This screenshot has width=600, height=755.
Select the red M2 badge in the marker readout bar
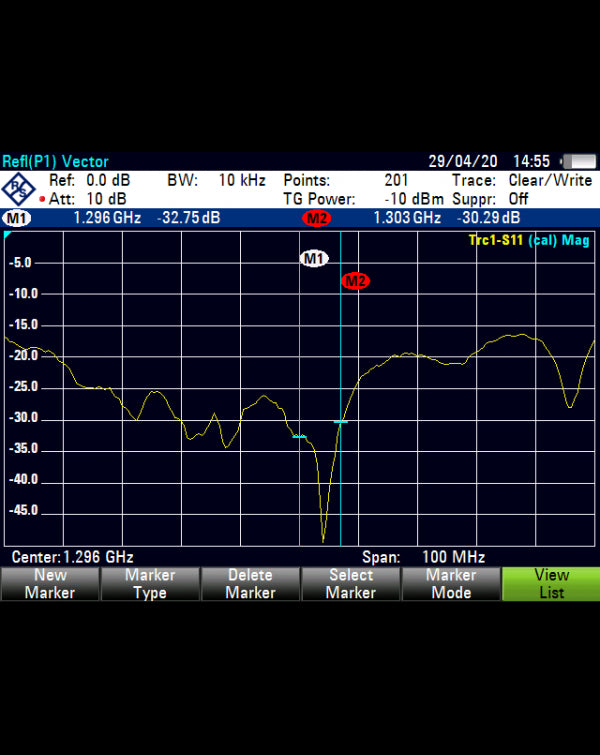(x=316, y=218)
